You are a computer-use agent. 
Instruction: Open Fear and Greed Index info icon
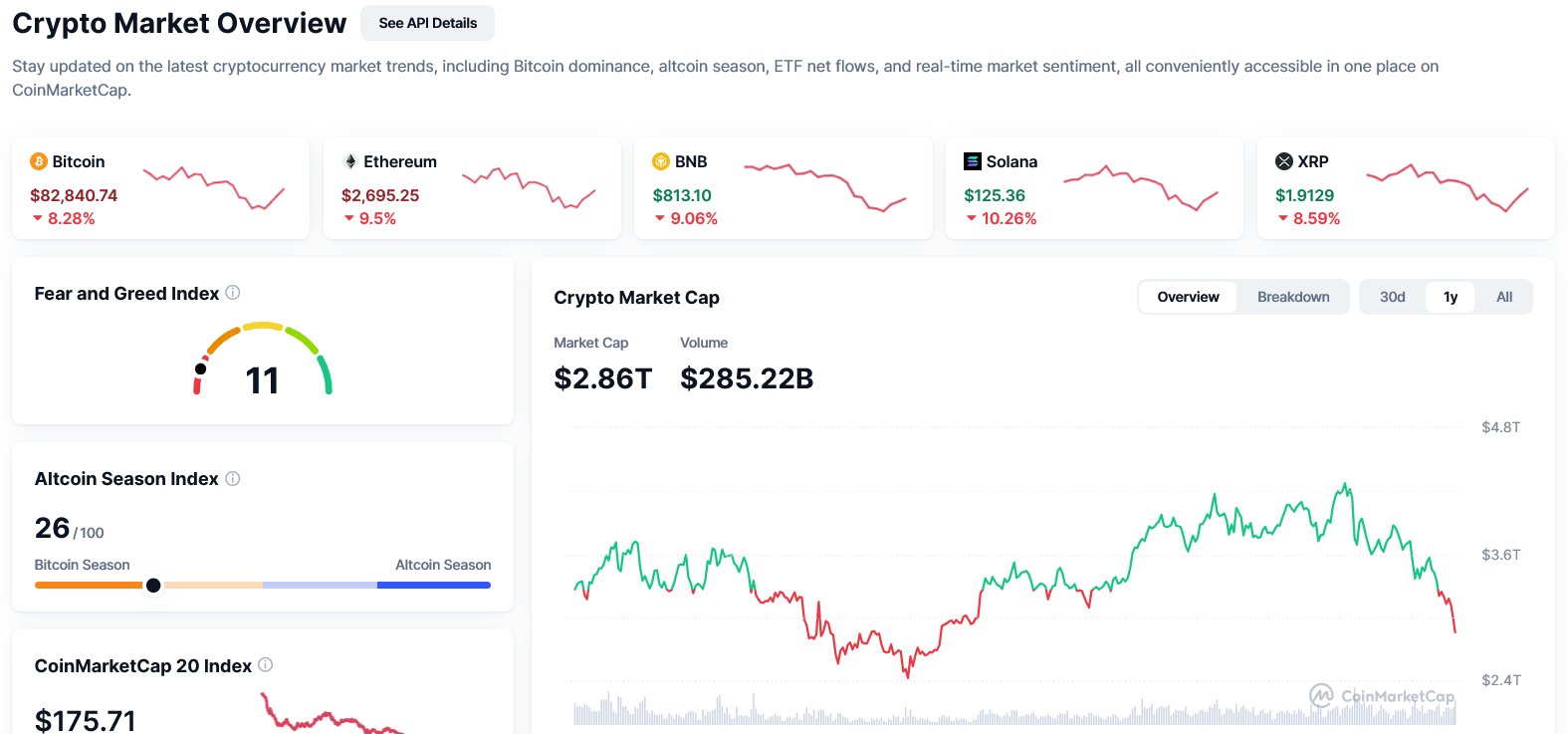[233, 293]
